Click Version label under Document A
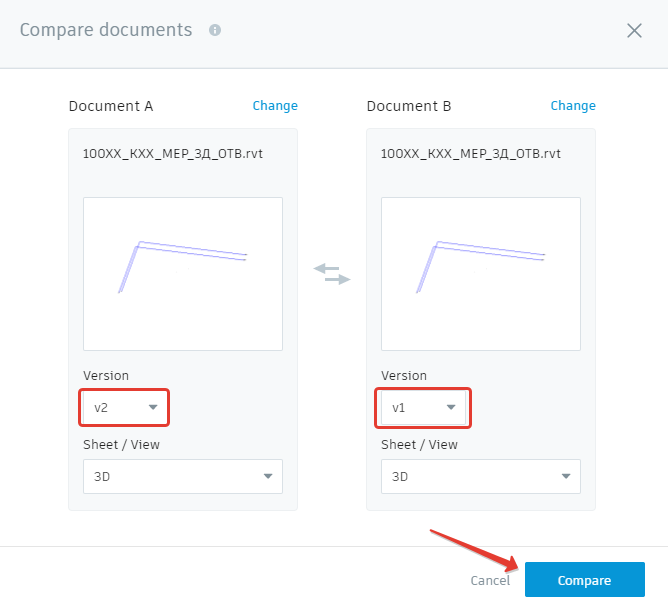 [106, 375]
